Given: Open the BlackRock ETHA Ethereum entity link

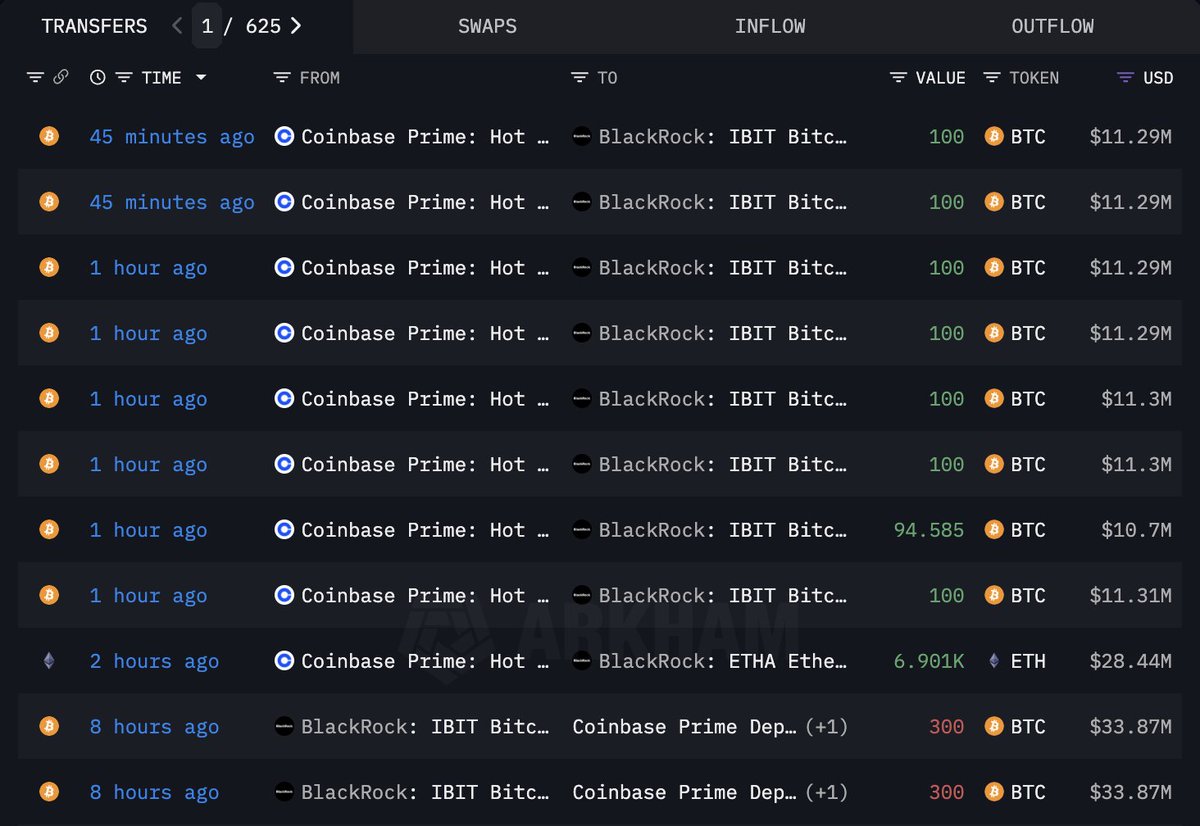Looking at the screenshot, I should pos(722,661).
